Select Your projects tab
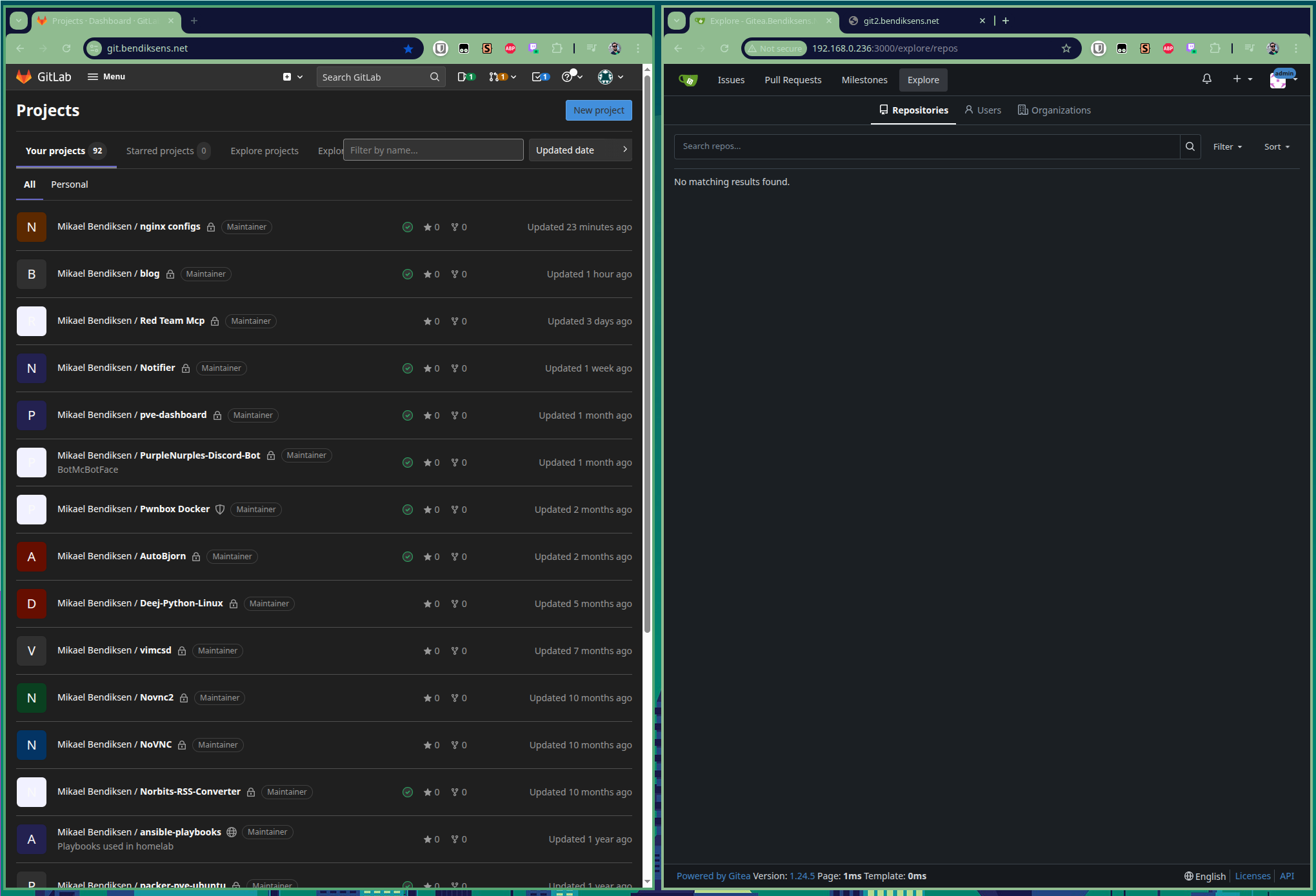This screenshot has height=896, width=1316. point(66,151)
